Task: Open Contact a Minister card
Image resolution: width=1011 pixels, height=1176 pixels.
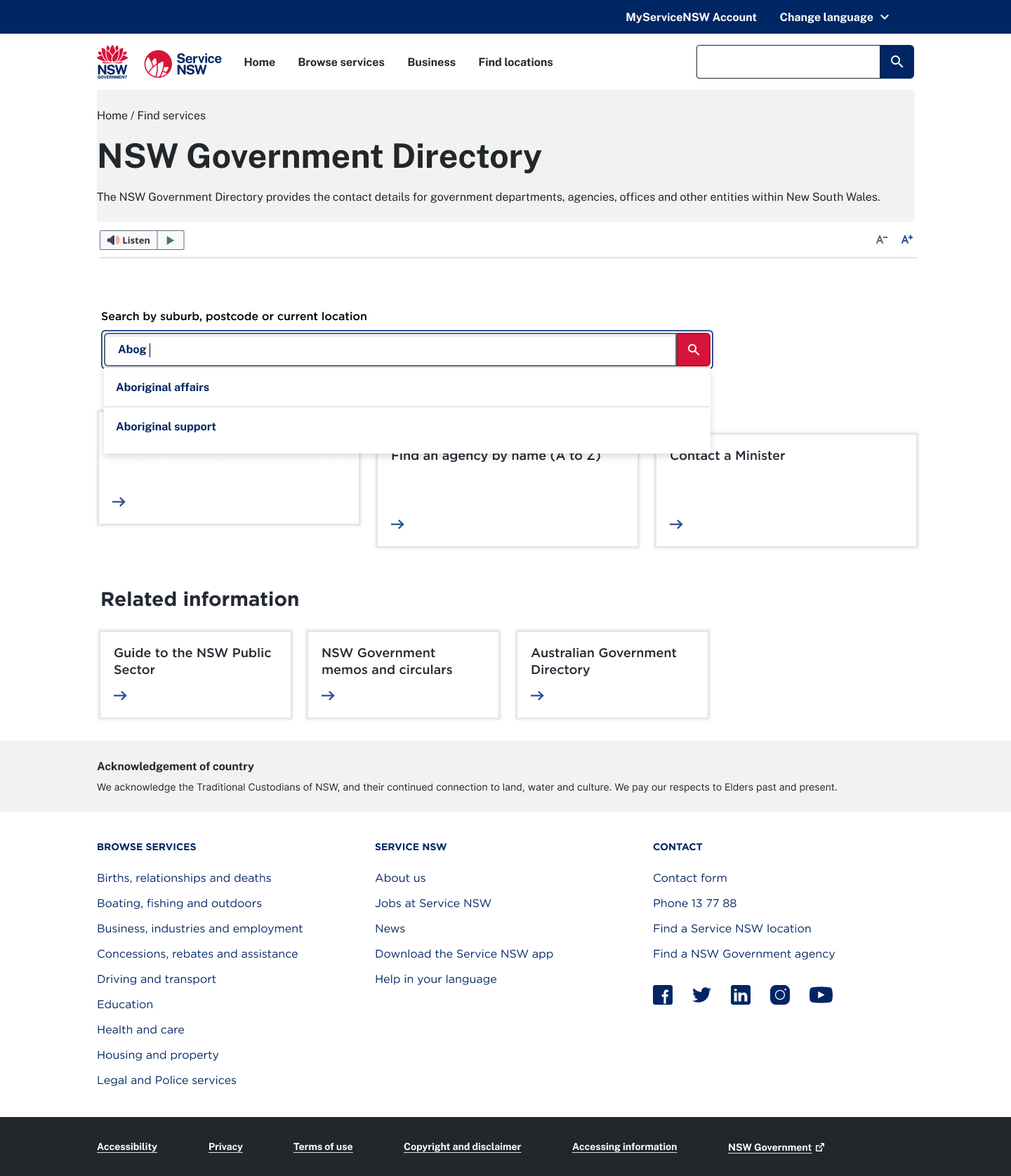Action: coord(786,490)
